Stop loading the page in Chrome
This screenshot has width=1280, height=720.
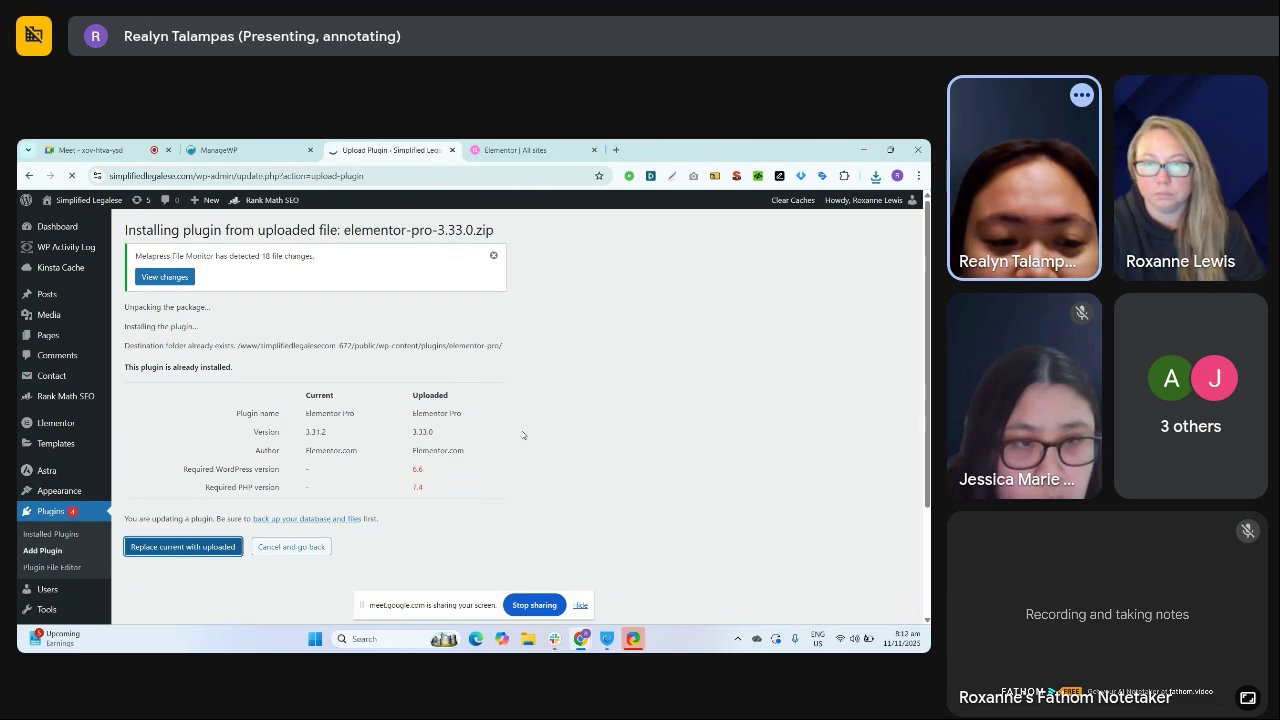pyautogui.click(x=72, y=176)
